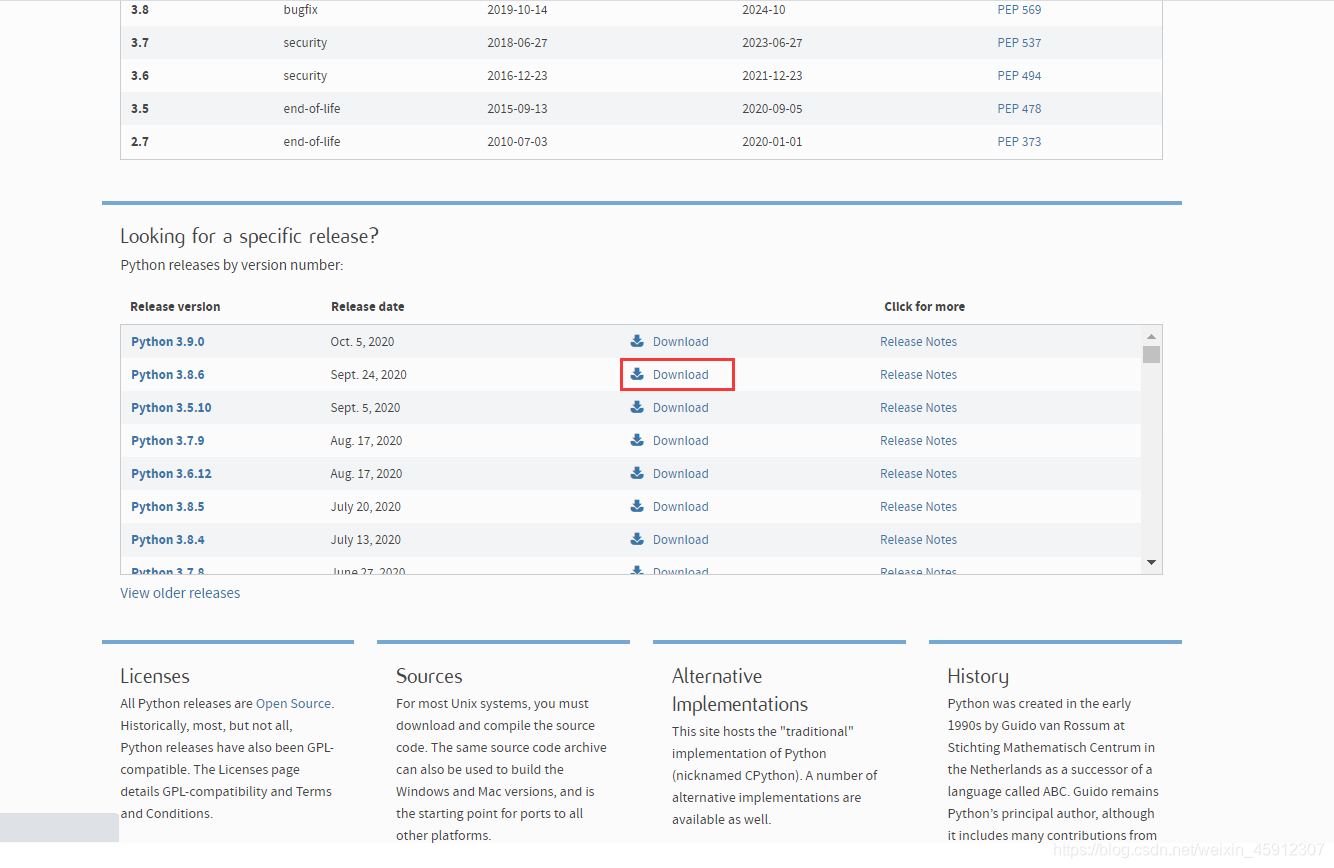The width and height of the screenshot is (1334, 868).
Task: Open the Download link for Python 3.8.6
Action: pos(680,375)
